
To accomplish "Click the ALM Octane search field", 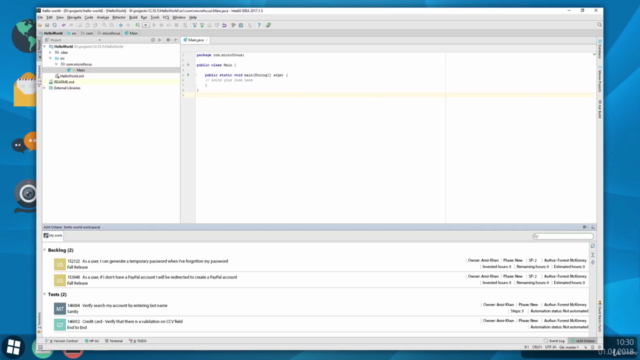I will (x=563, y=236).
